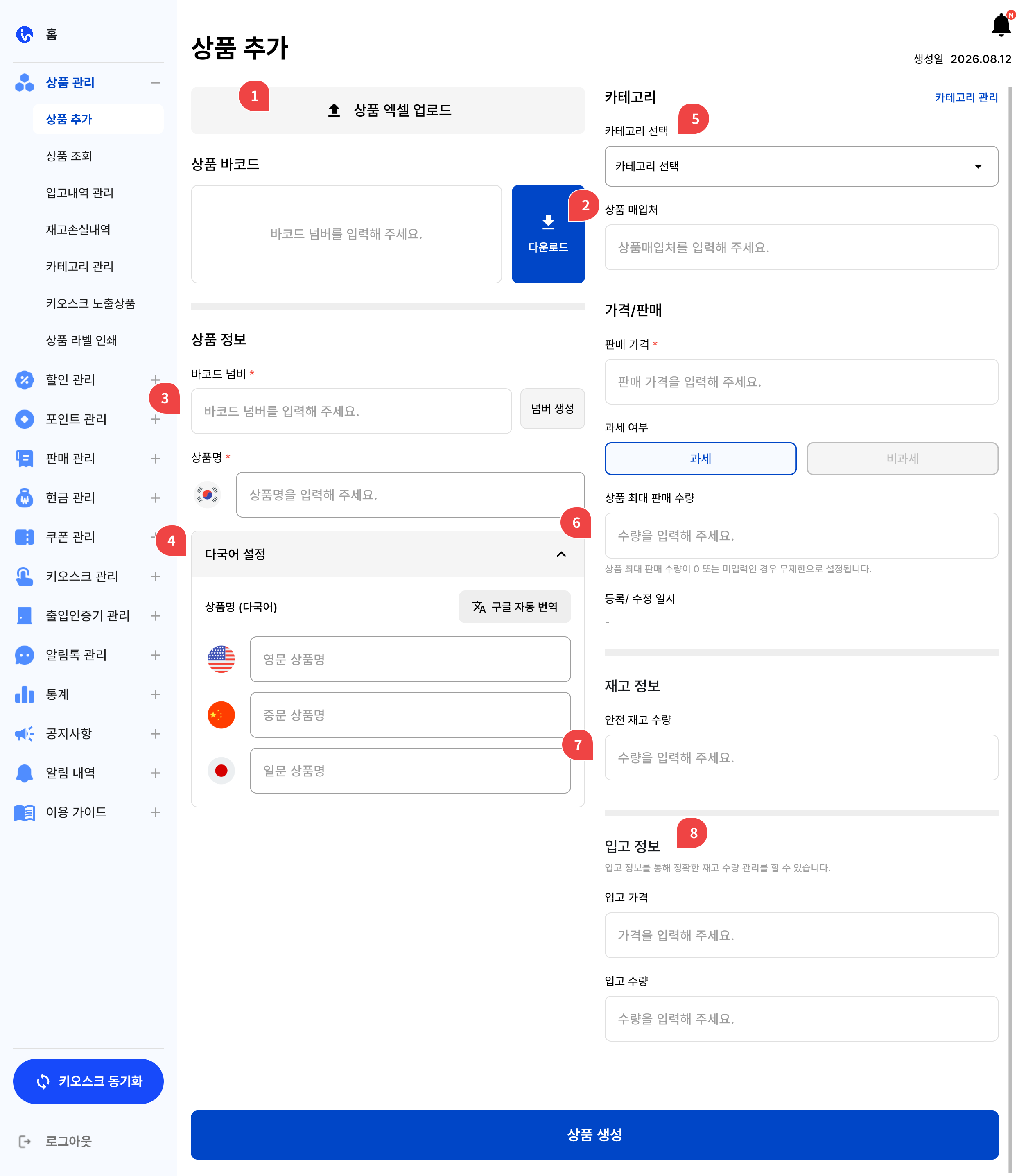Click 상품 엑셀 업로드 button
This screenshot has width=1026, height=1176.
point(388,110)
